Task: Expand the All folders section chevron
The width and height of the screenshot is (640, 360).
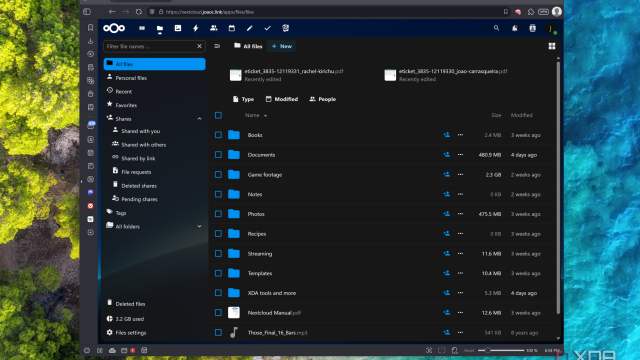Action: click(x=199, y=226)
